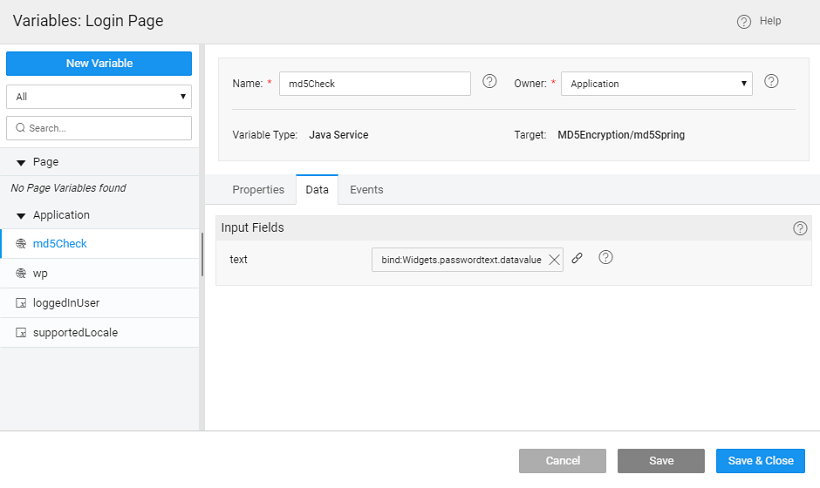Clear the text binding with X icon
Screen dimensions: 820x488
click(554, 259)
